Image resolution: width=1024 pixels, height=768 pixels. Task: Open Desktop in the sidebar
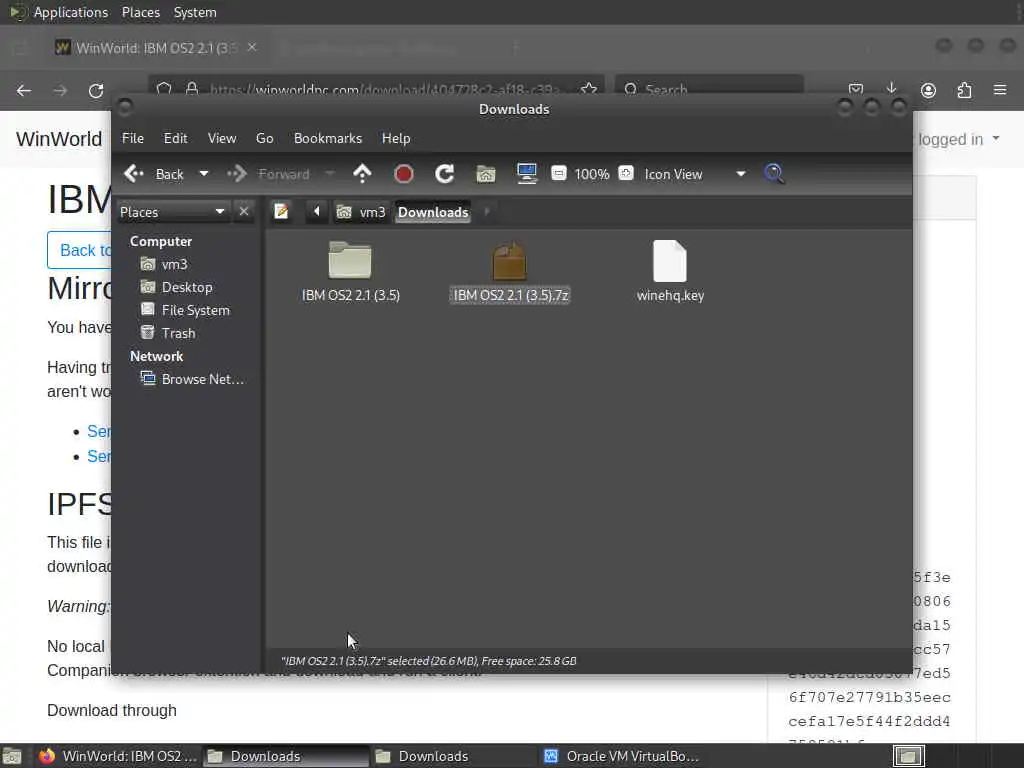[177, 287]
